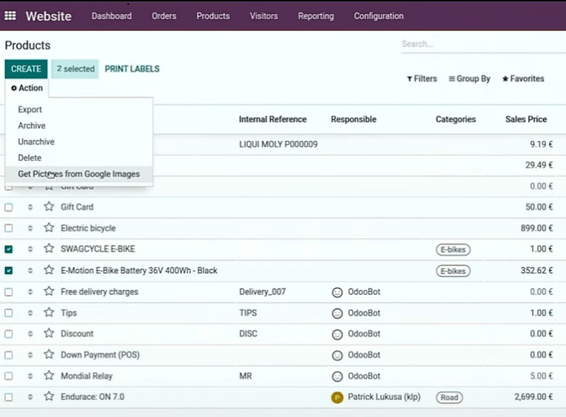
Task: Select the Electric bicycle checkbox
Action: (x=9, y=228)
